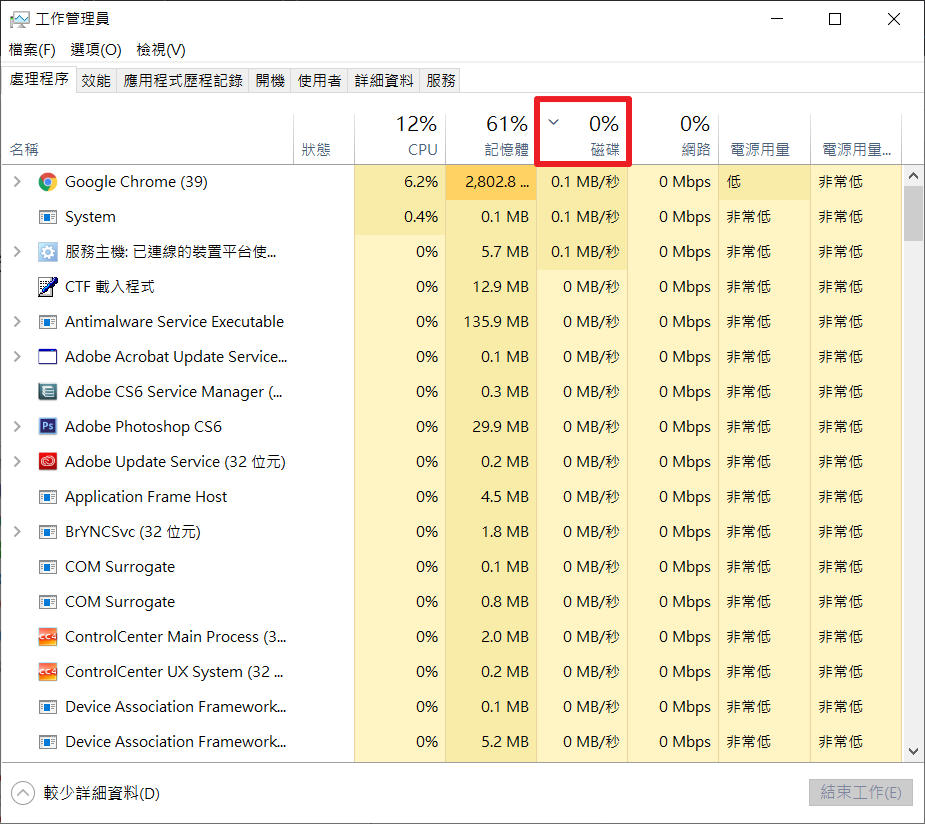
Task: Switch to the 服務 tab
Action: coord(441,81)
